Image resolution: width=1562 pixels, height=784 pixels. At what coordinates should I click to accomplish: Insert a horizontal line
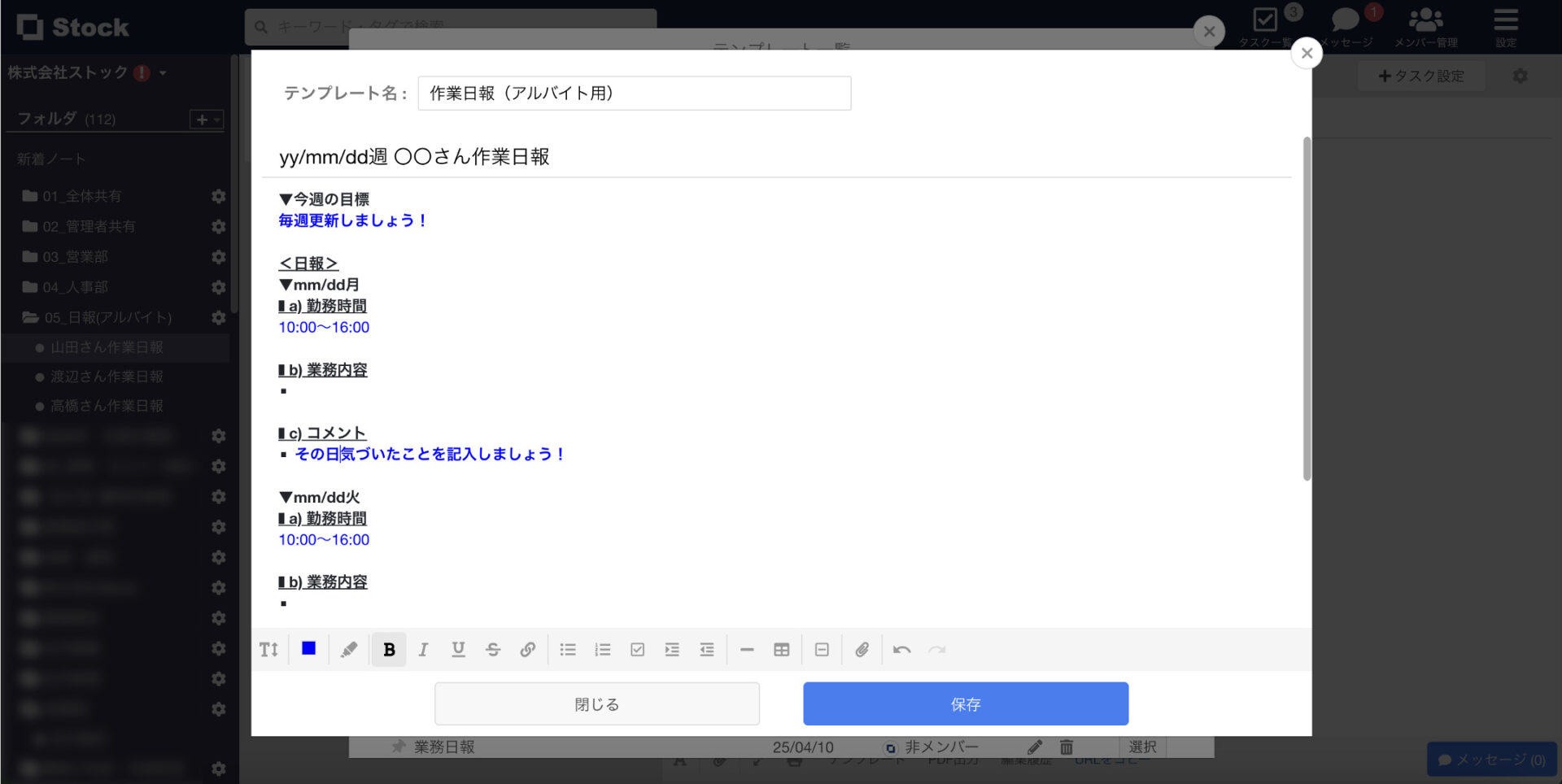click(x=747, y=650)
